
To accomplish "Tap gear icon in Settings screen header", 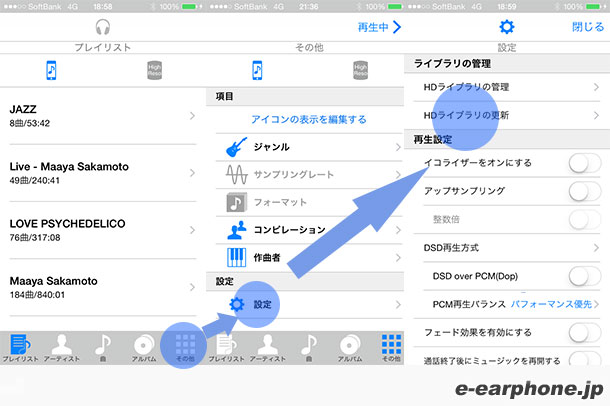I will click(507, 27).
